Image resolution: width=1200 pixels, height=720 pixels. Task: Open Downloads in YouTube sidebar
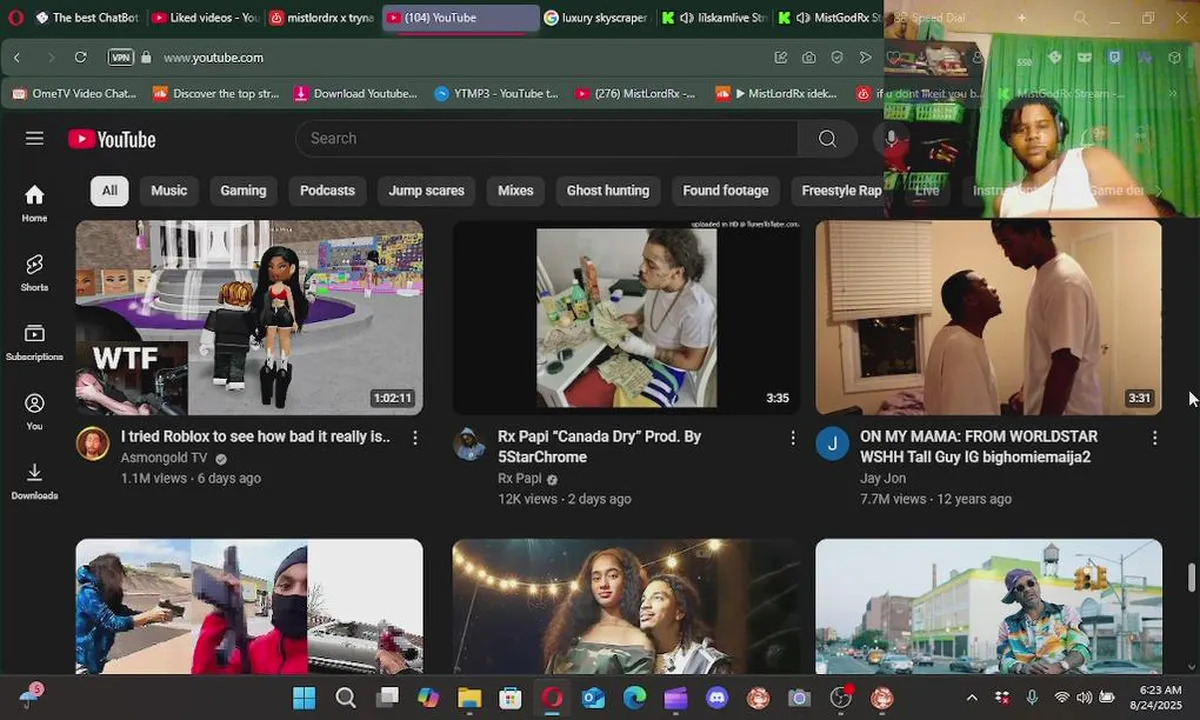[x=34, y=481]
